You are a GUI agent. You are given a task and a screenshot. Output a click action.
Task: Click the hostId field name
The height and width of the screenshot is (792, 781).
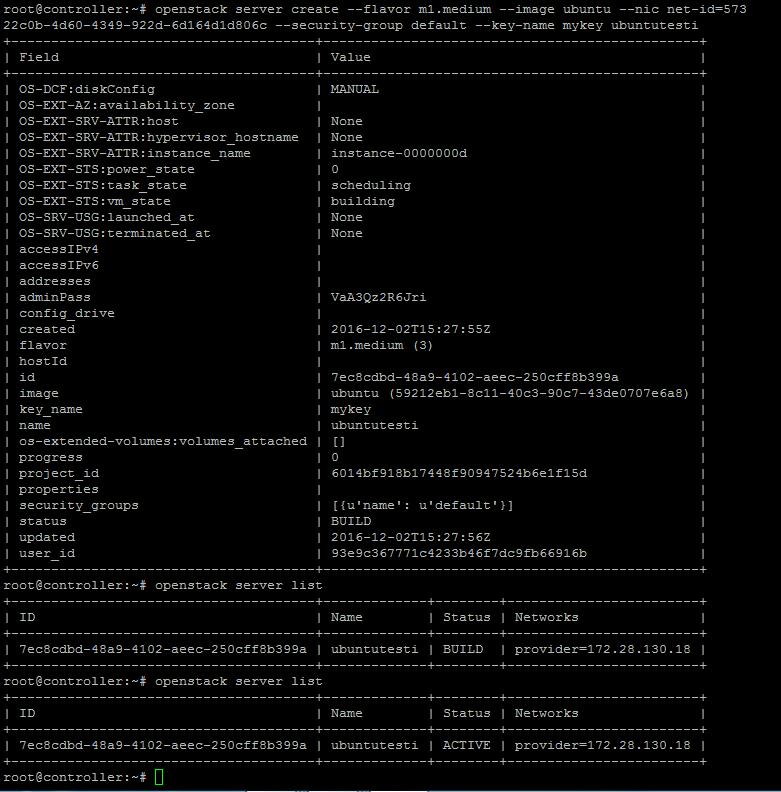pyautogui.click(x=43, y=361)
